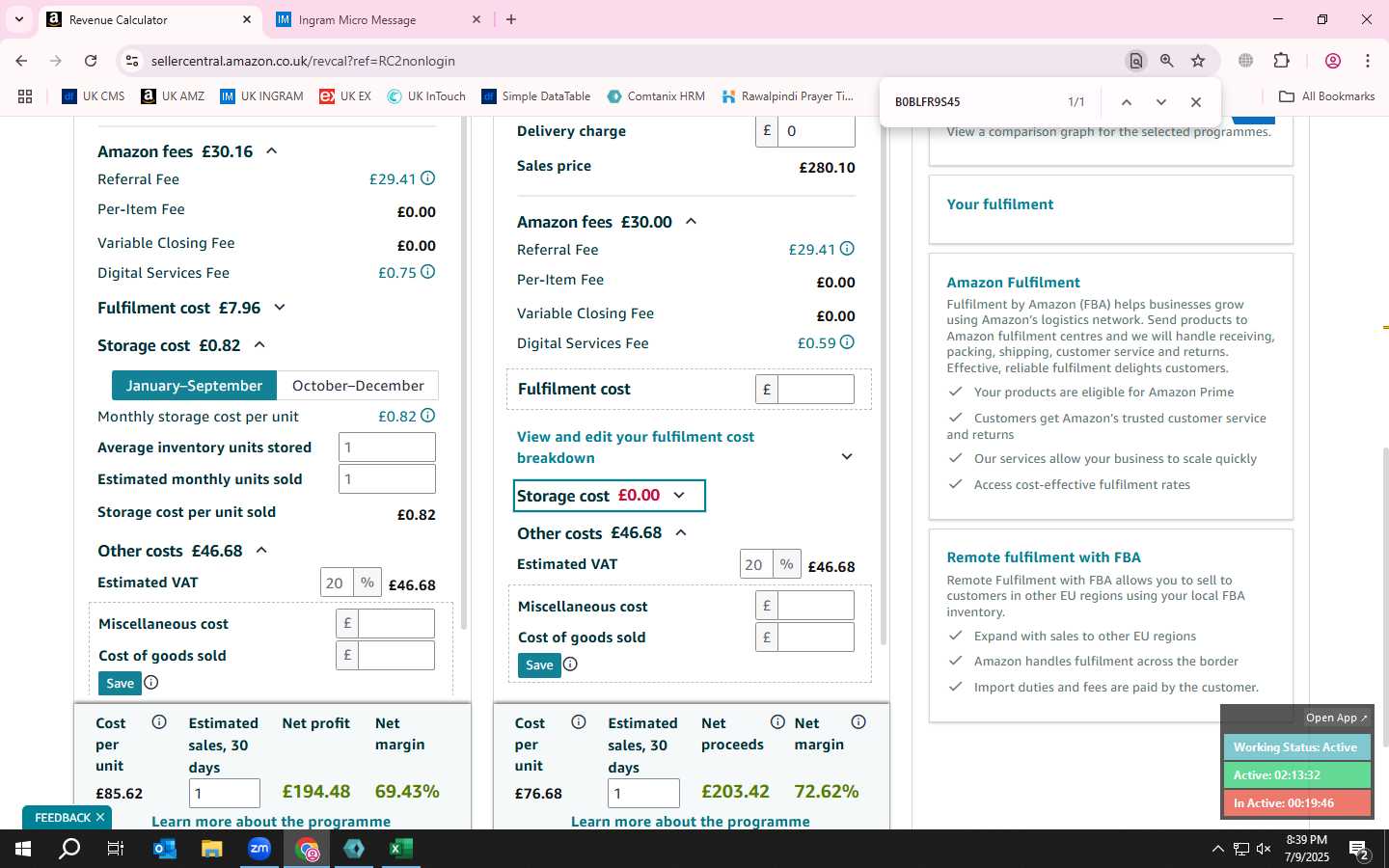Go to next find-in-page match
The width and height of the screenshot is (1389, 868).
pos(1161,102)
